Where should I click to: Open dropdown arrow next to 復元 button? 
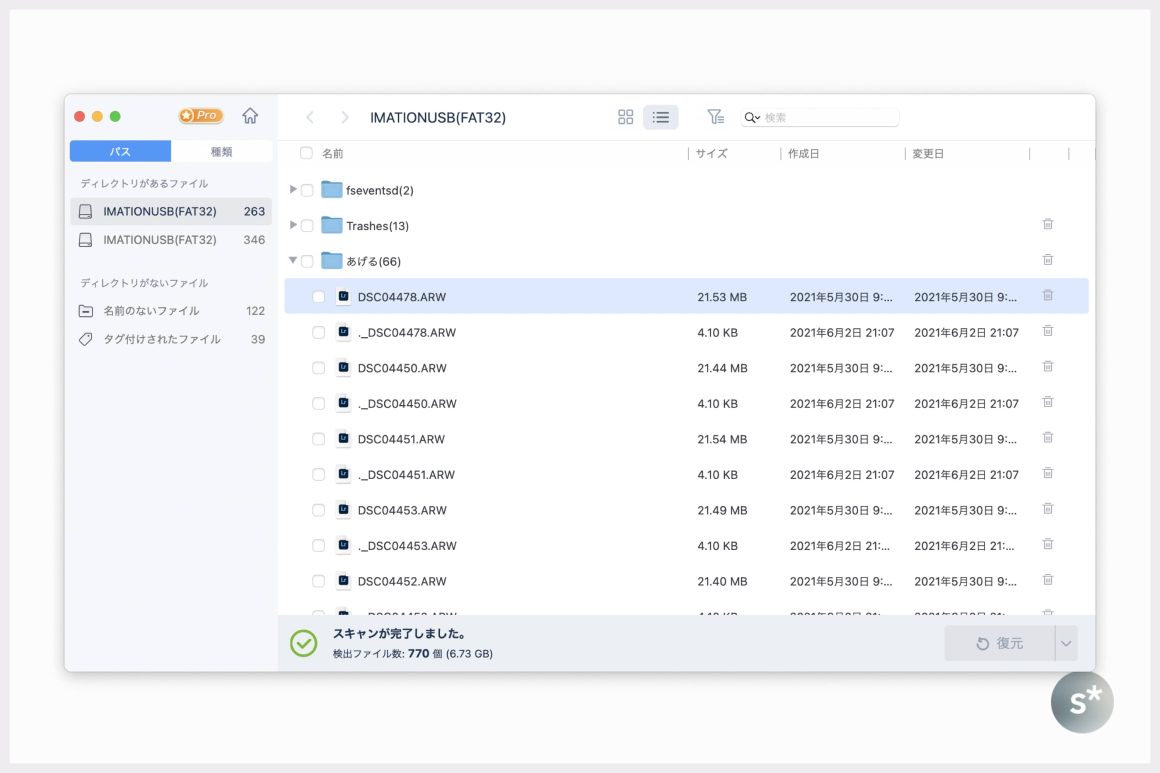[x=1066, y=644]
